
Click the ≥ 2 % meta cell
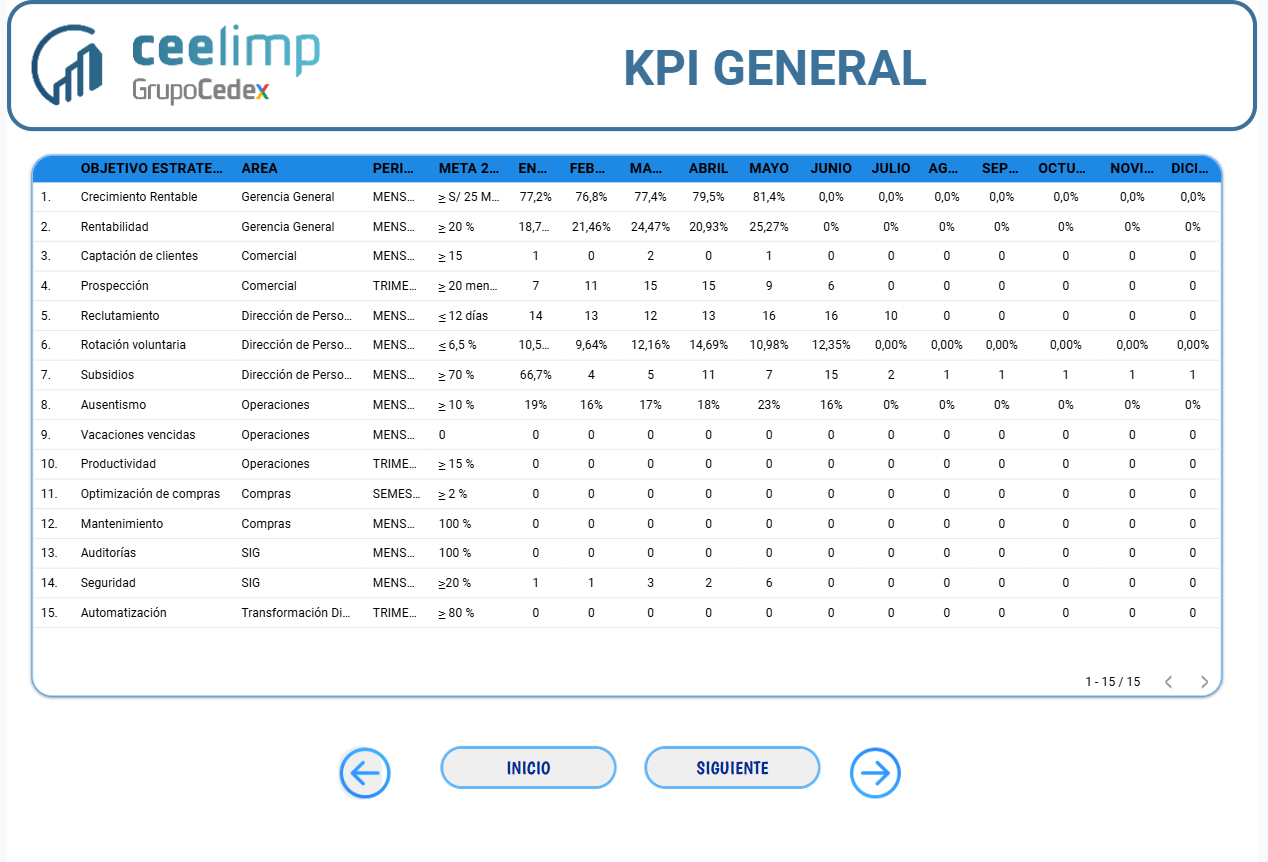click(x=453, y=494)
